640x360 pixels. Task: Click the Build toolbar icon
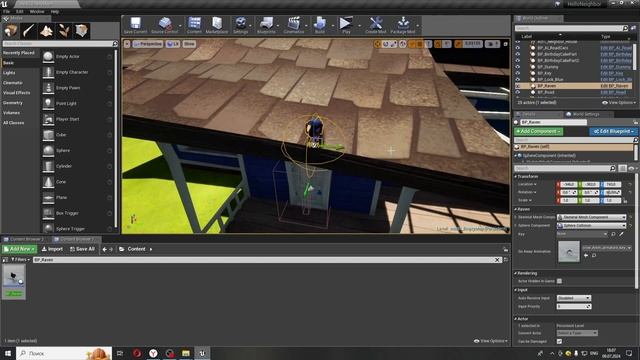(320, 24)
